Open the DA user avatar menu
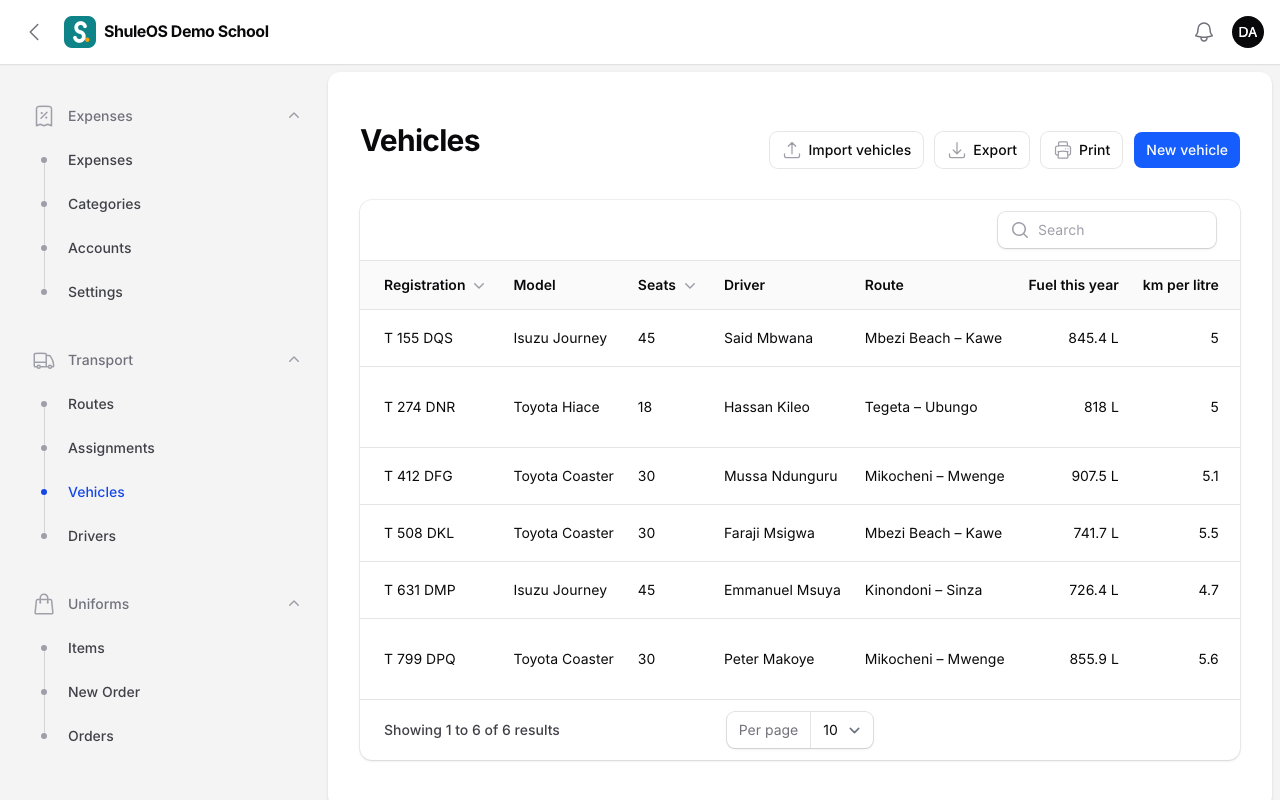The height and width of the screenshot is (800, 1280). (1248, 32)
